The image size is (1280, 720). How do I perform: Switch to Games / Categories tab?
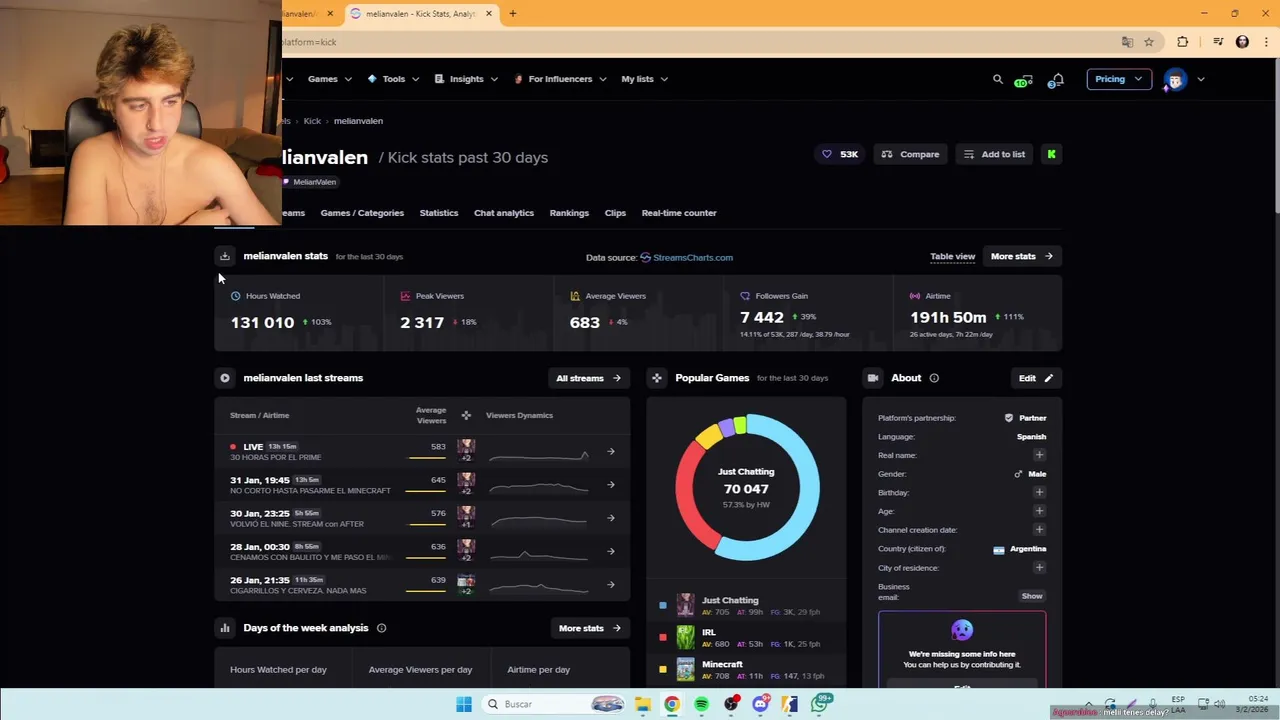point(362,213)
